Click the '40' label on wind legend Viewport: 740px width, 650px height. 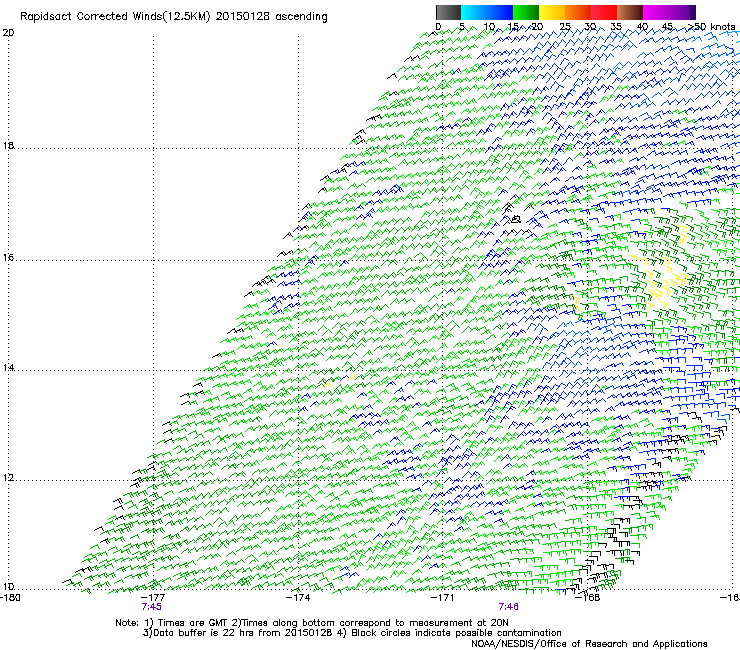click(x=642, y=27)
